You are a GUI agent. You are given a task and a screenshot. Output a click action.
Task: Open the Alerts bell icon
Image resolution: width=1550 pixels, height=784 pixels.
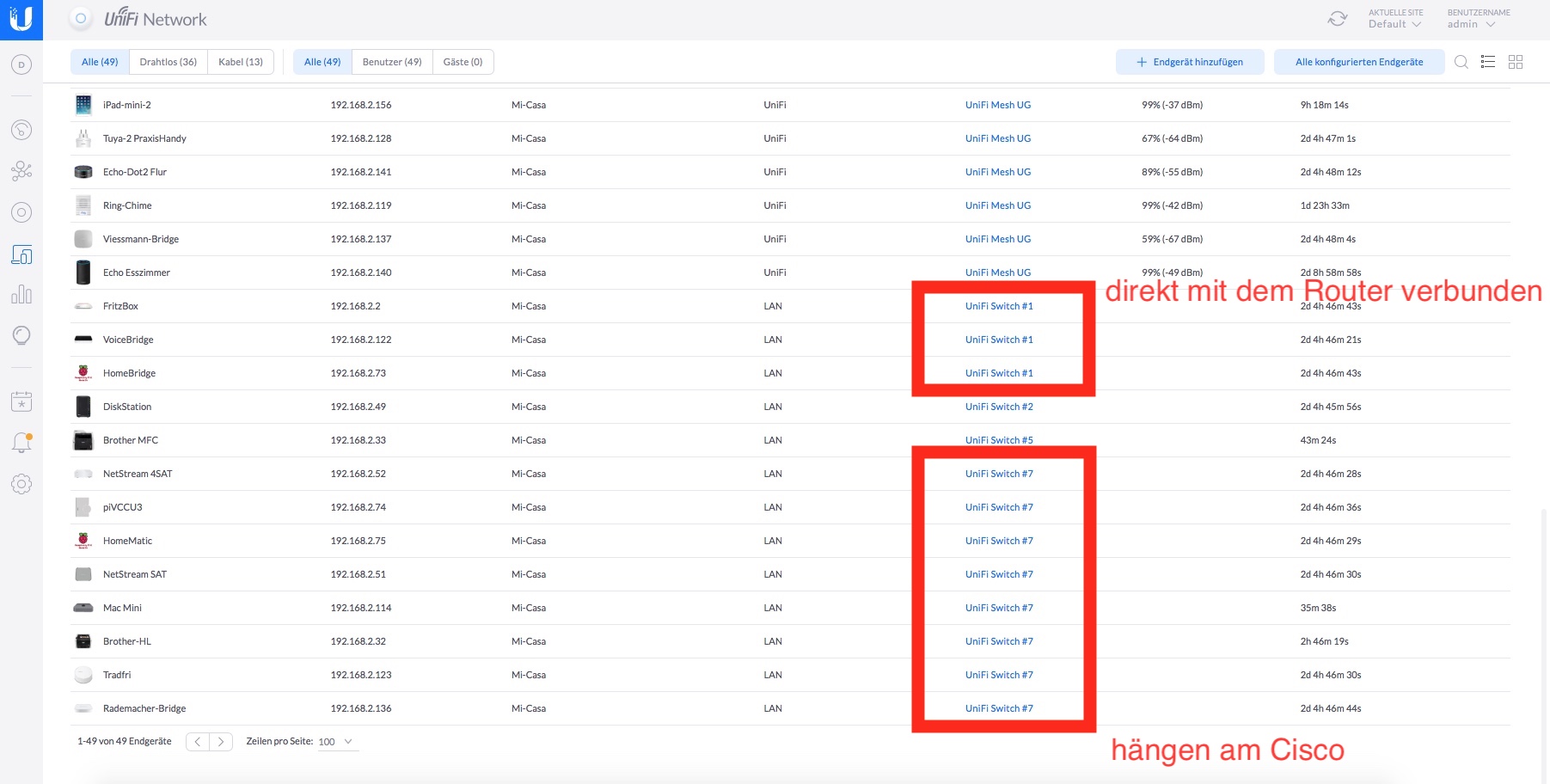point(21,443)
